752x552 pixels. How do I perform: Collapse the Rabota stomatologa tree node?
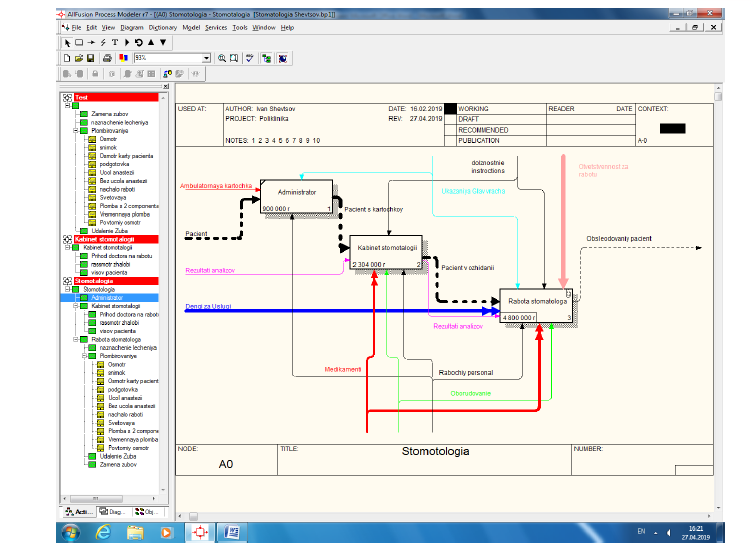tap(75, 339)
